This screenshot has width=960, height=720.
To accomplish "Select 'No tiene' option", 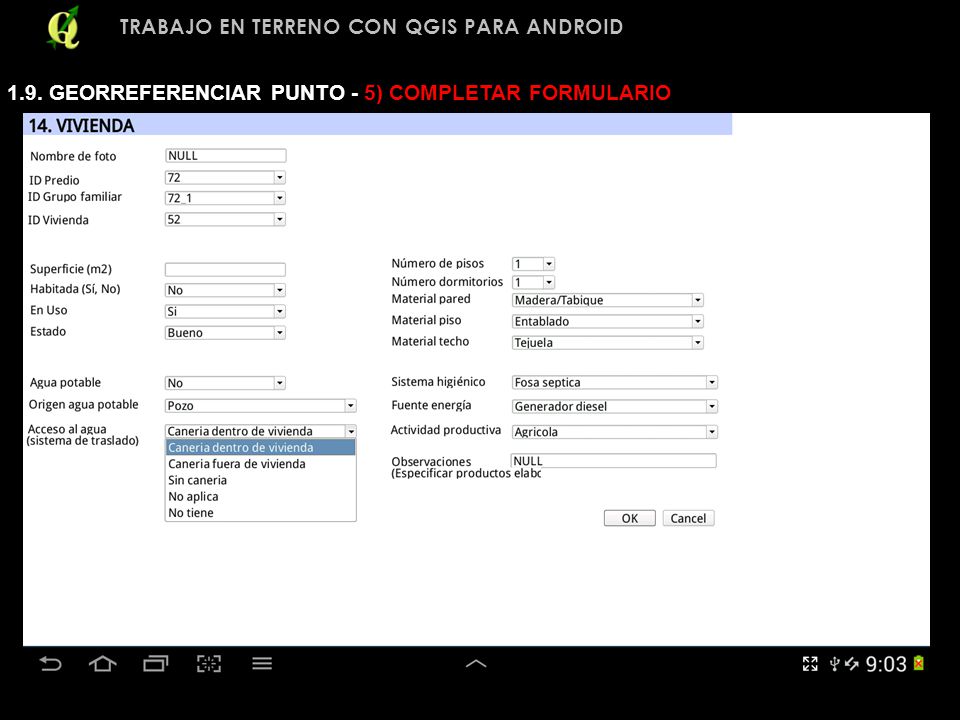I will point(261,513).
